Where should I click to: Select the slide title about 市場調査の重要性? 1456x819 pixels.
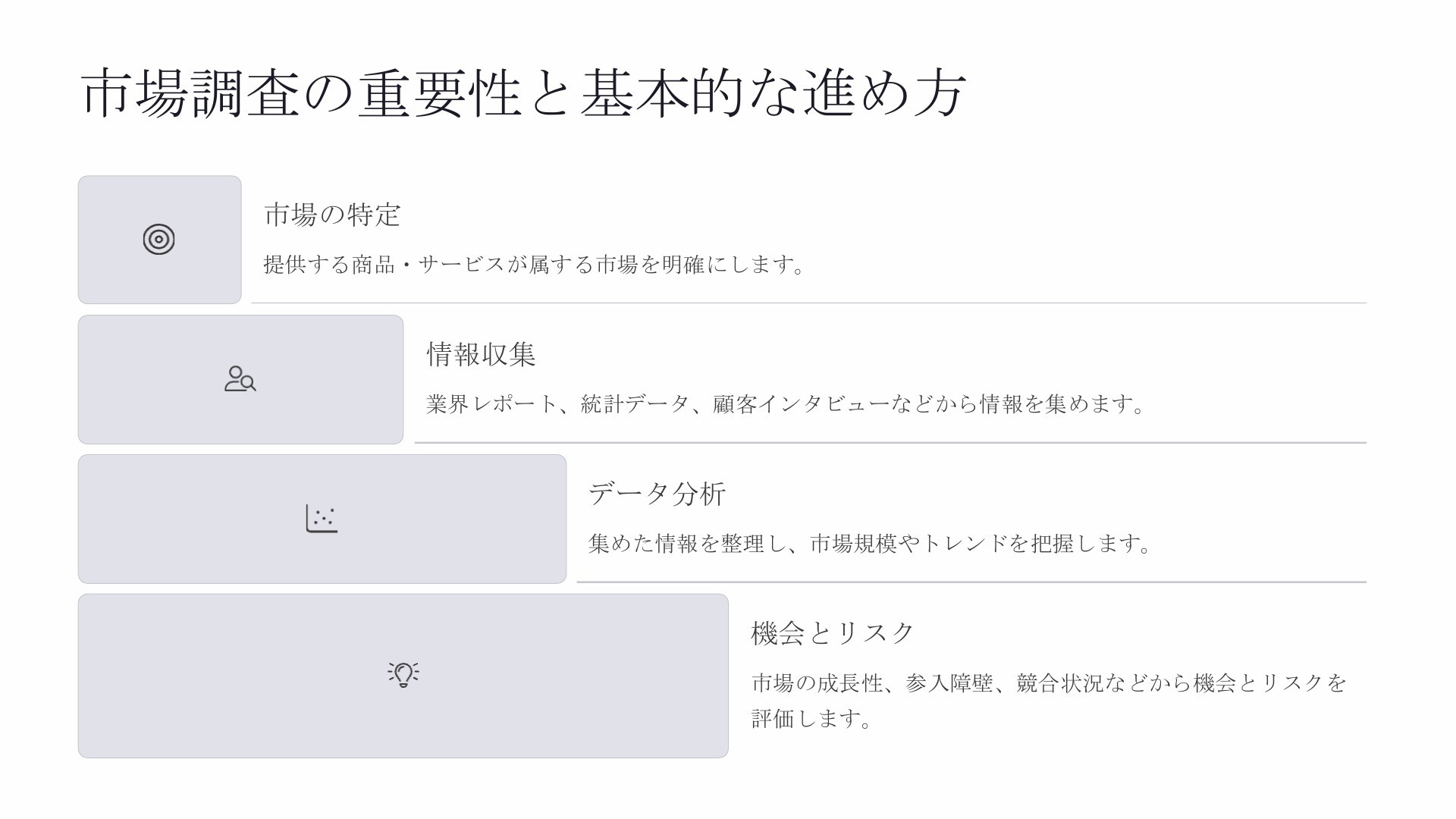[x=522, y=93]
